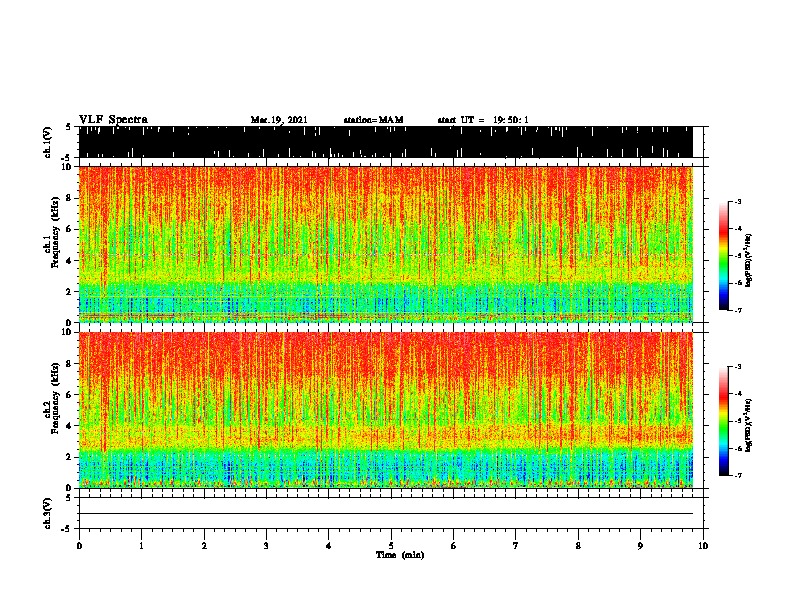Click the "8" kHz tick of ch.1 panel
This screenshot has height=612, width=792.
[70, 198]
